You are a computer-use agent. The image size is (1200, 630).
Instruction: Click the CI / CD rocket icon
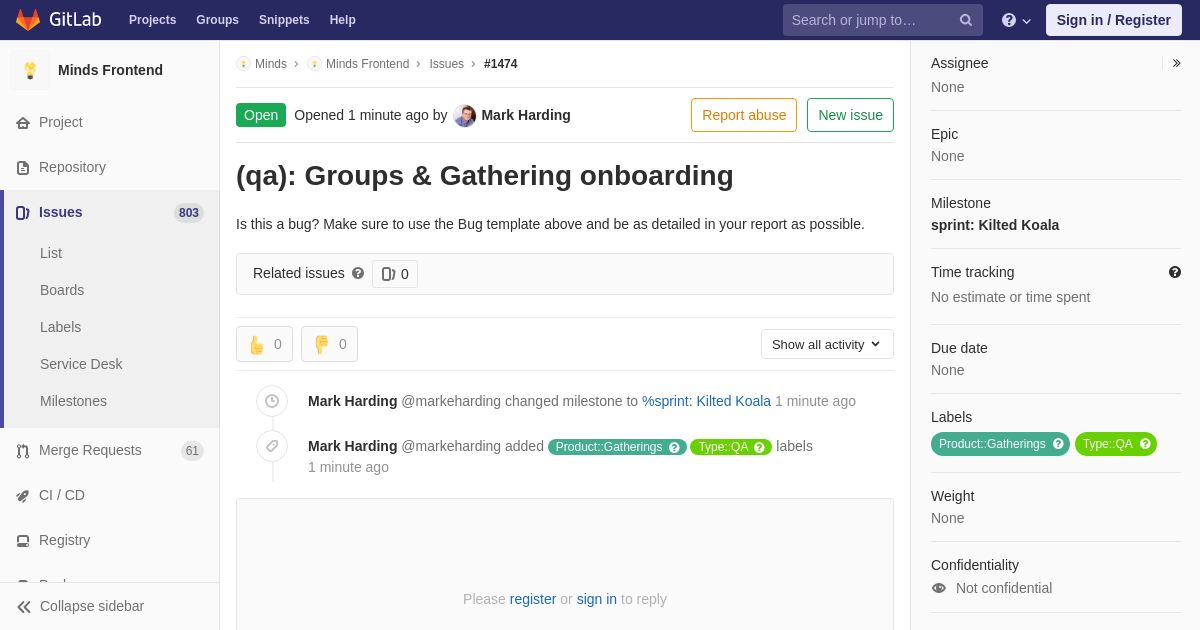[x=23, y=496]
